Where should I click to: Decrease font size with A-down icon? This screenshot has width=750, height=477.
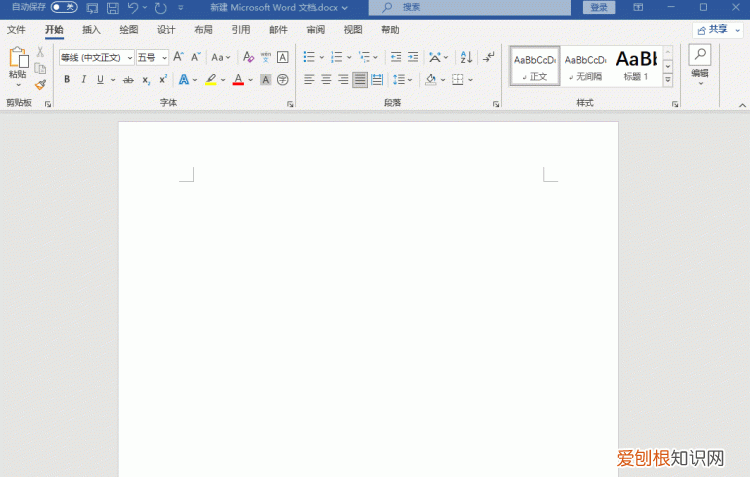point(195,57)
